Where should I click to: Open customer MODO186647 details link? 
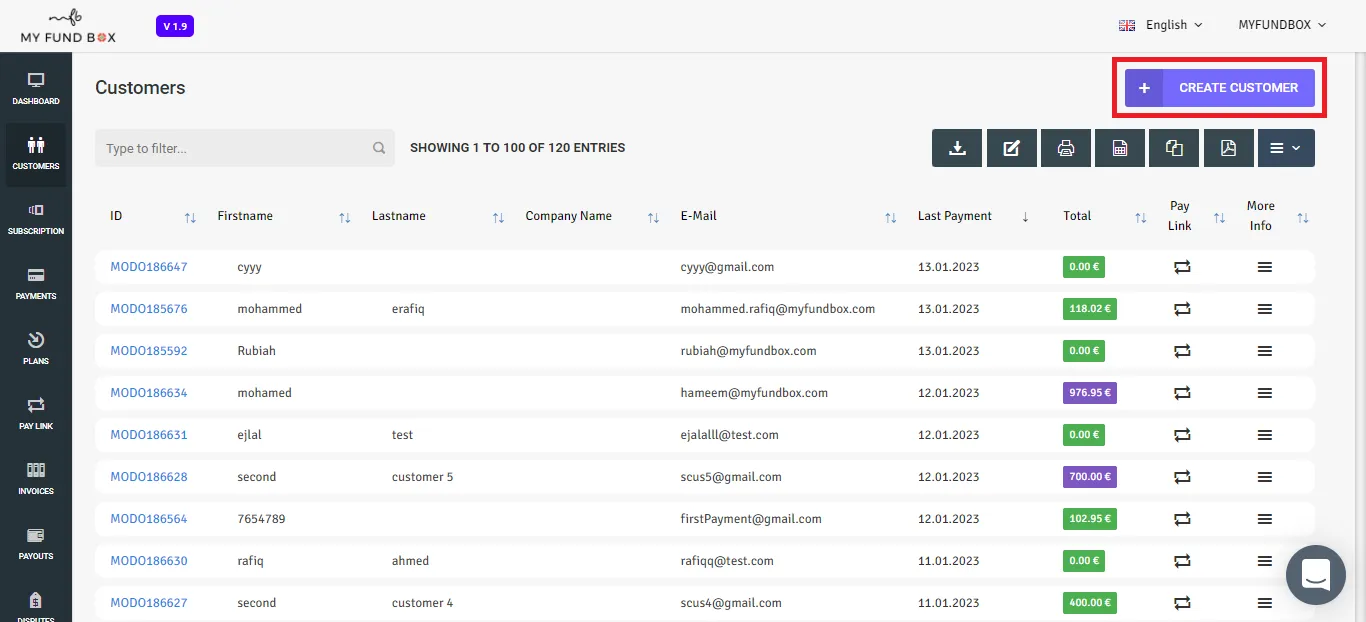[149, 267]
